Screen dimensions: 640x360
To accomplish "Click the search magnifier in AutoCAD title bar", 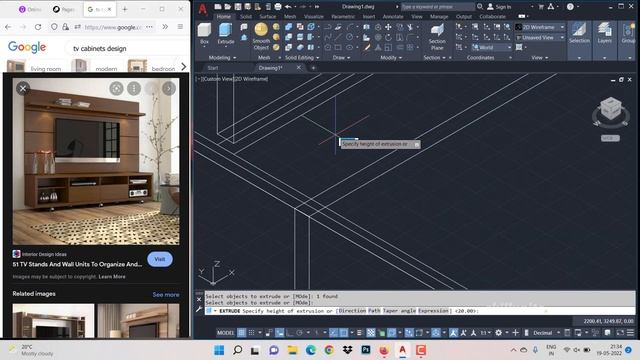I will point(480,7).
